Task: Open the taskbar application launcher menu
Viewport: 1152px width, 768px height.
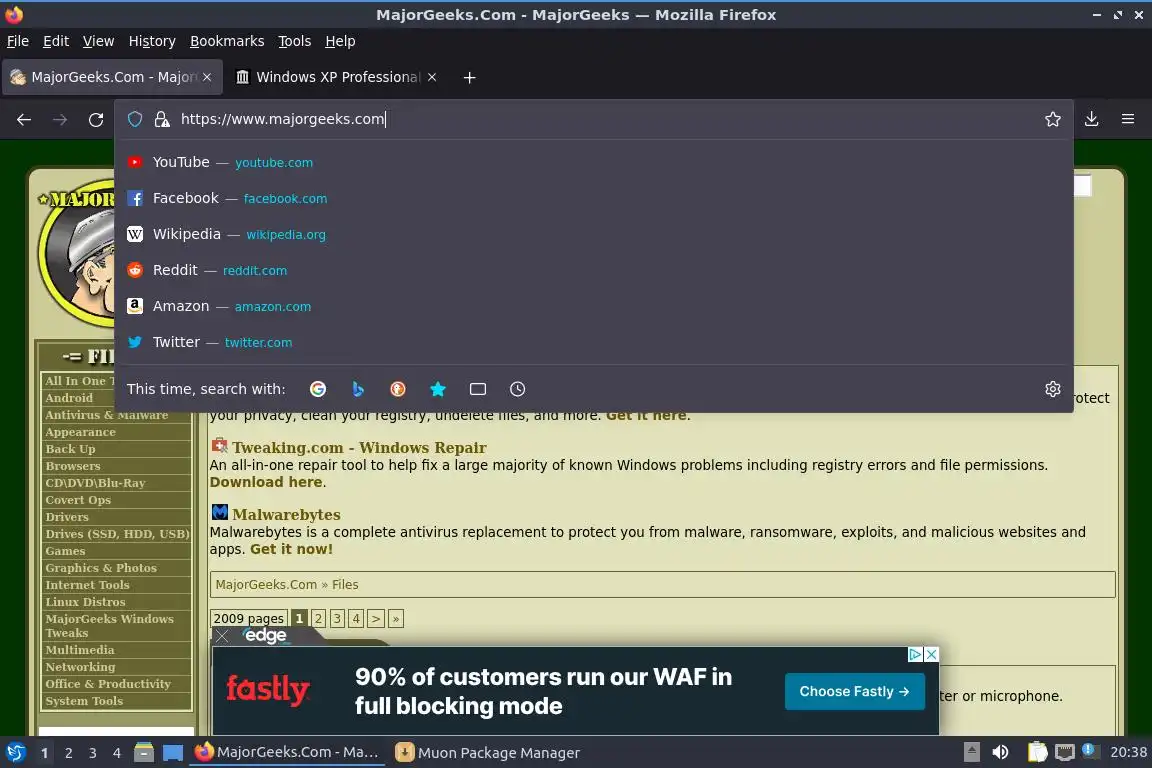Action: (15, 752)
